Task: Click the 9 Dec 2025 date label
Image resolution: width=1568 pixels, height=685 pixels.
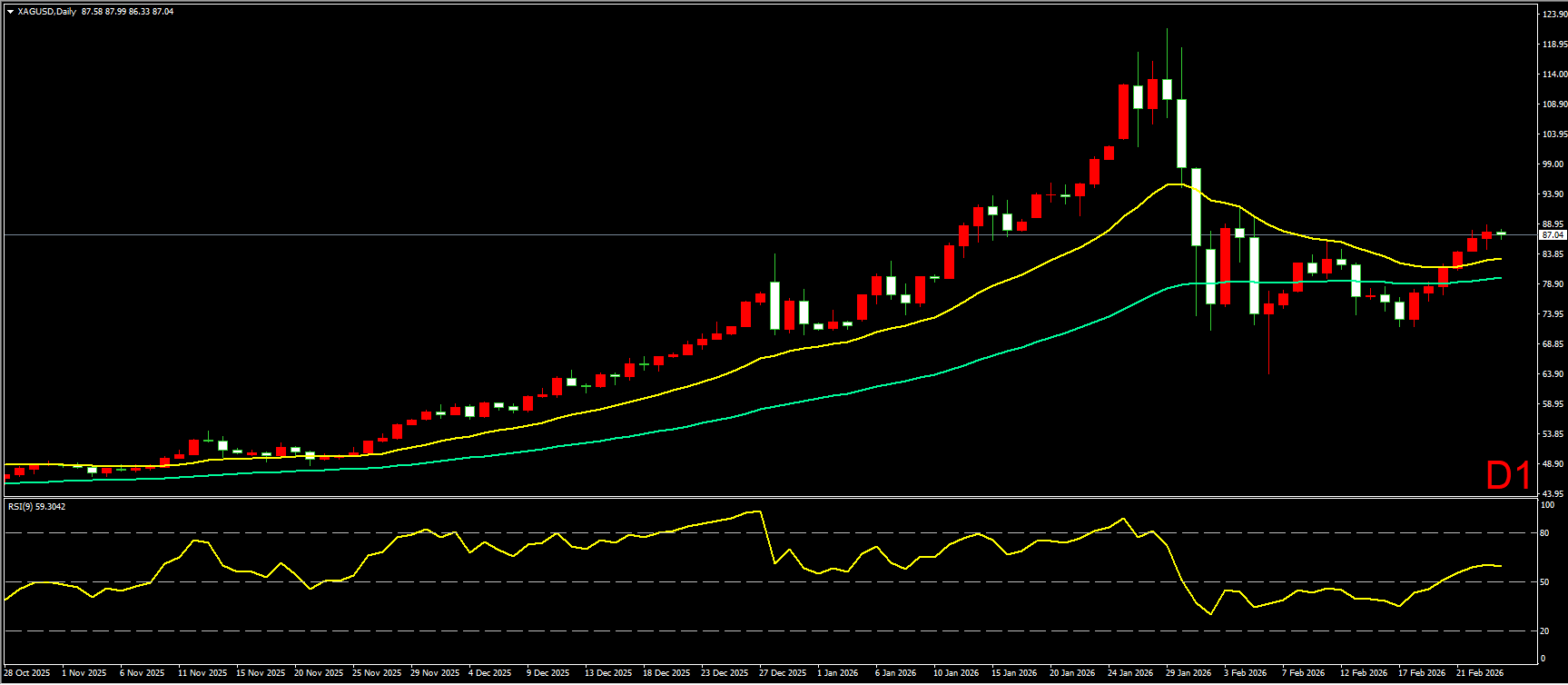Action: 547,673
